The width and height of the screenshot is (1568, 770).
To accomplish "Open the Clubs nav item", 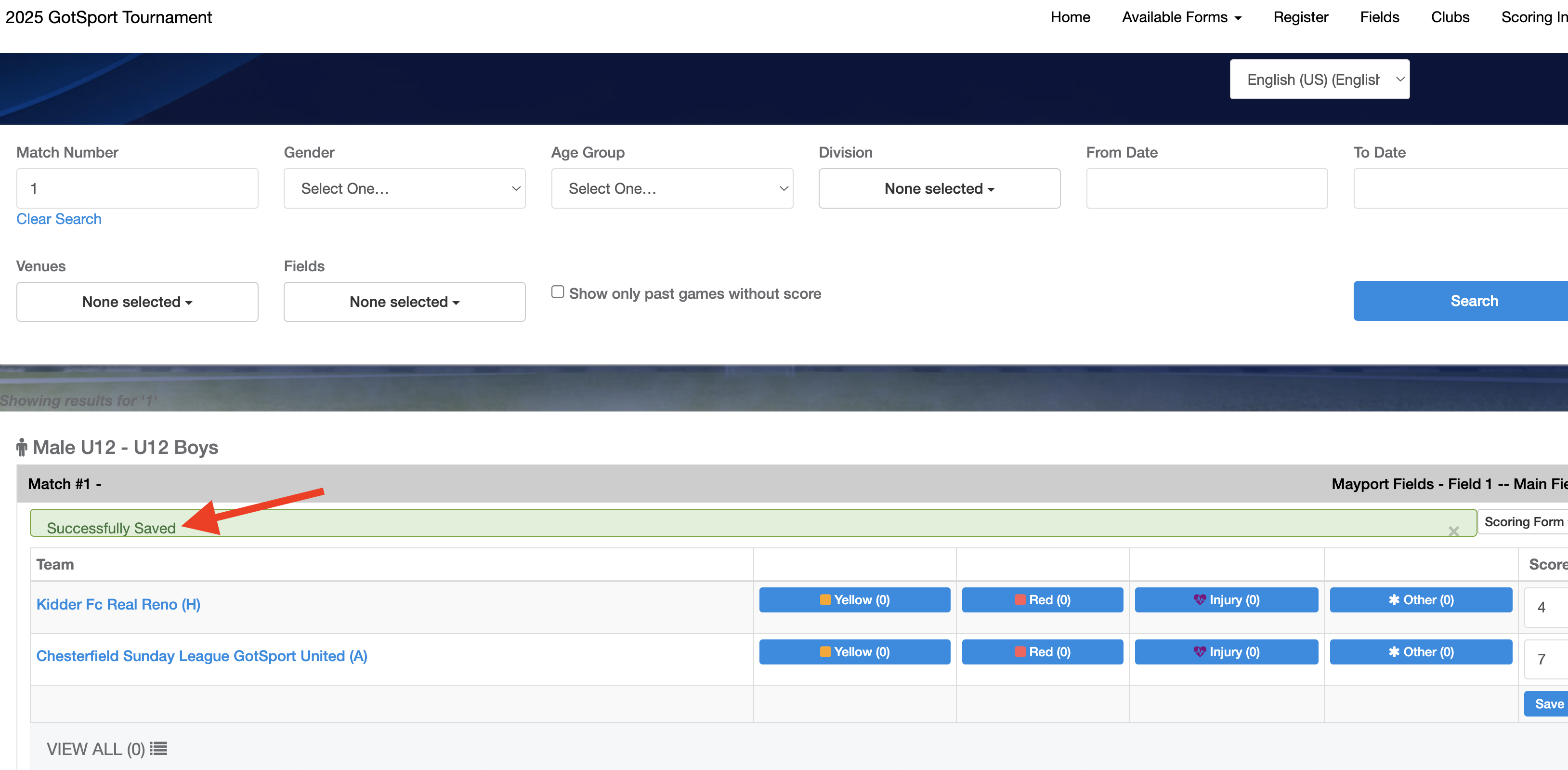I will point(1450,17).
